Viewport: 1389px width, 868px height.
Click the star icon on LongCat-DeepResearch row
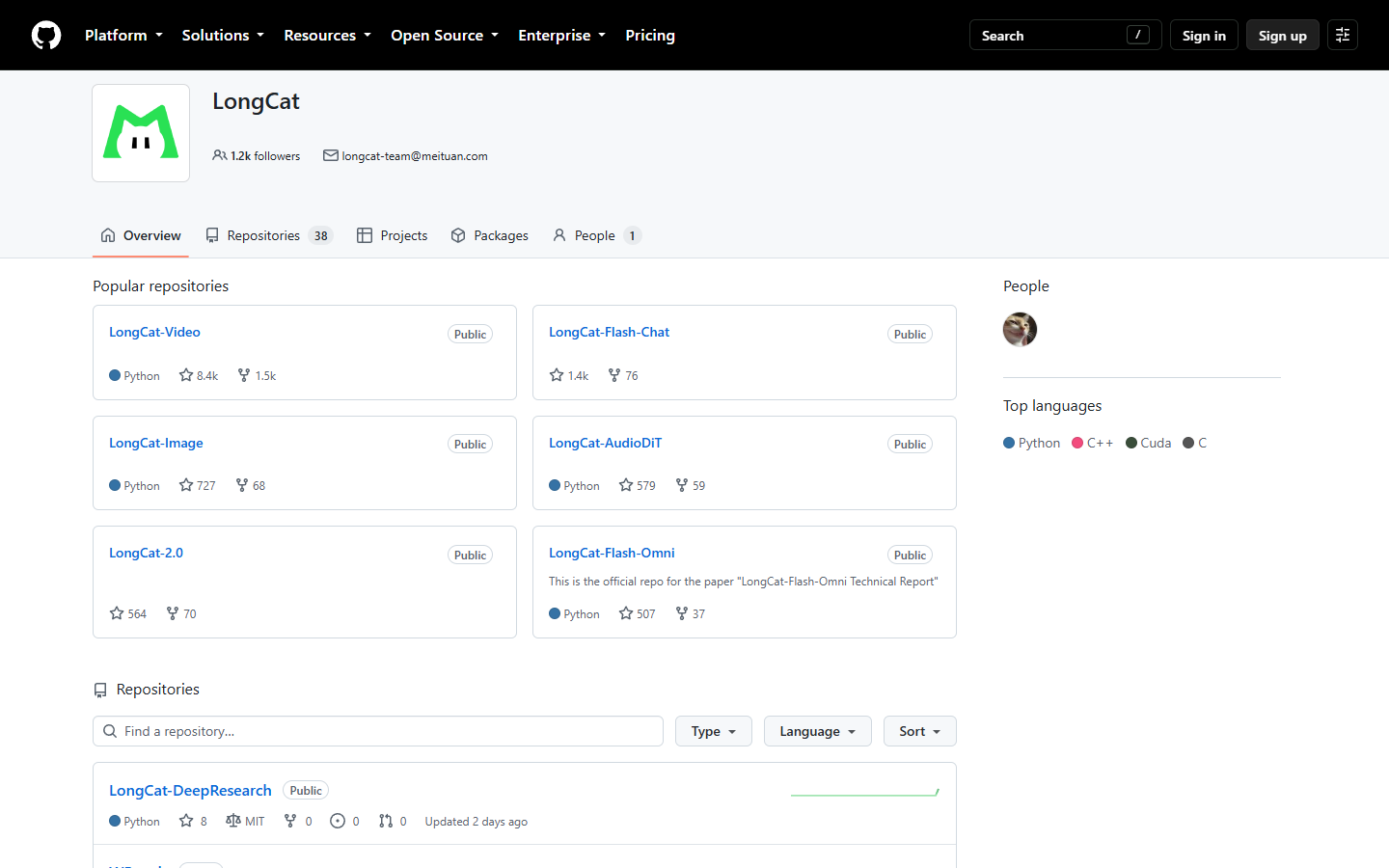click(186, 821)
